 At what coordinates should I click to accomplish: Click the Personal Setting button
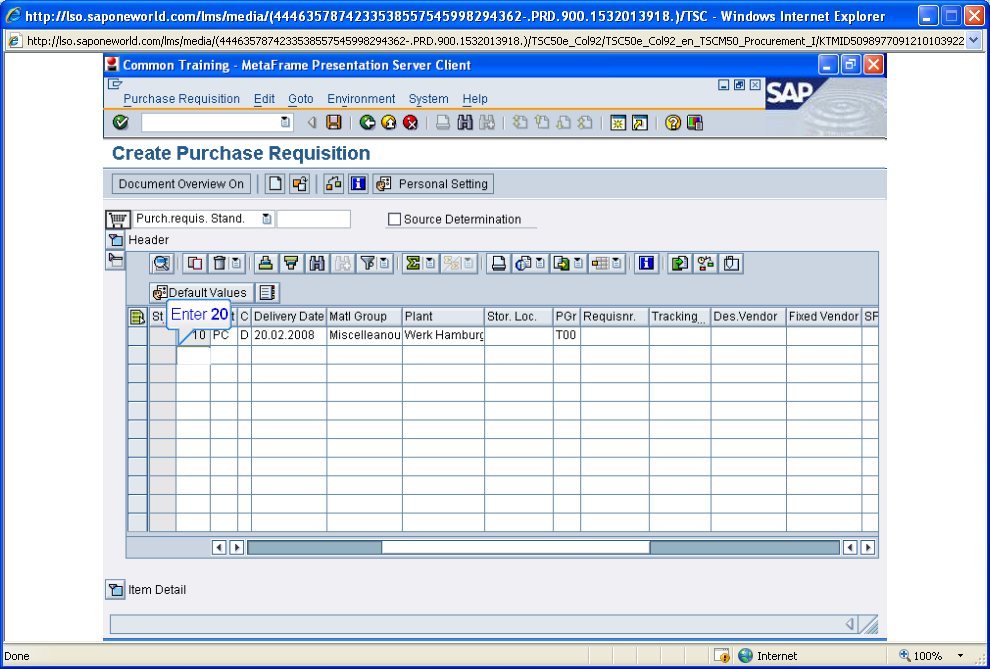click(x=433, y=184)
